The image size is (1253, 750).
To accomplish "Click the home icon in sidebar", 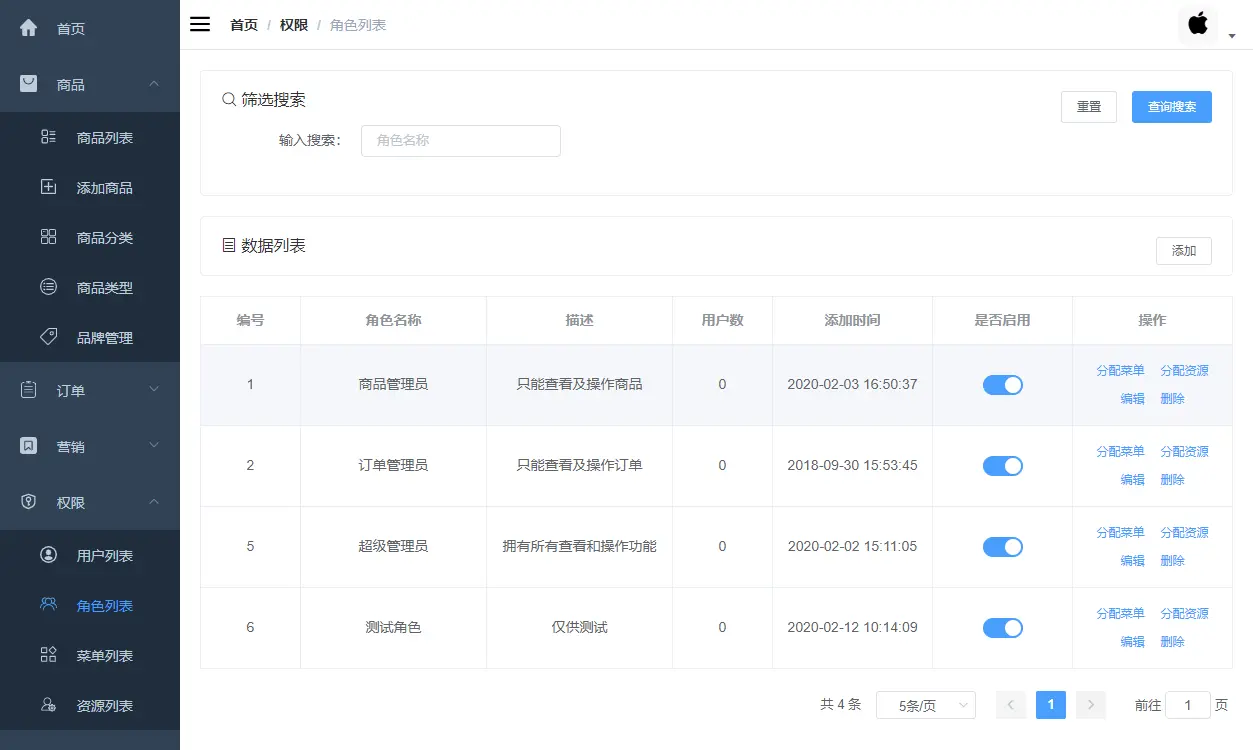I will coord(29,28).
